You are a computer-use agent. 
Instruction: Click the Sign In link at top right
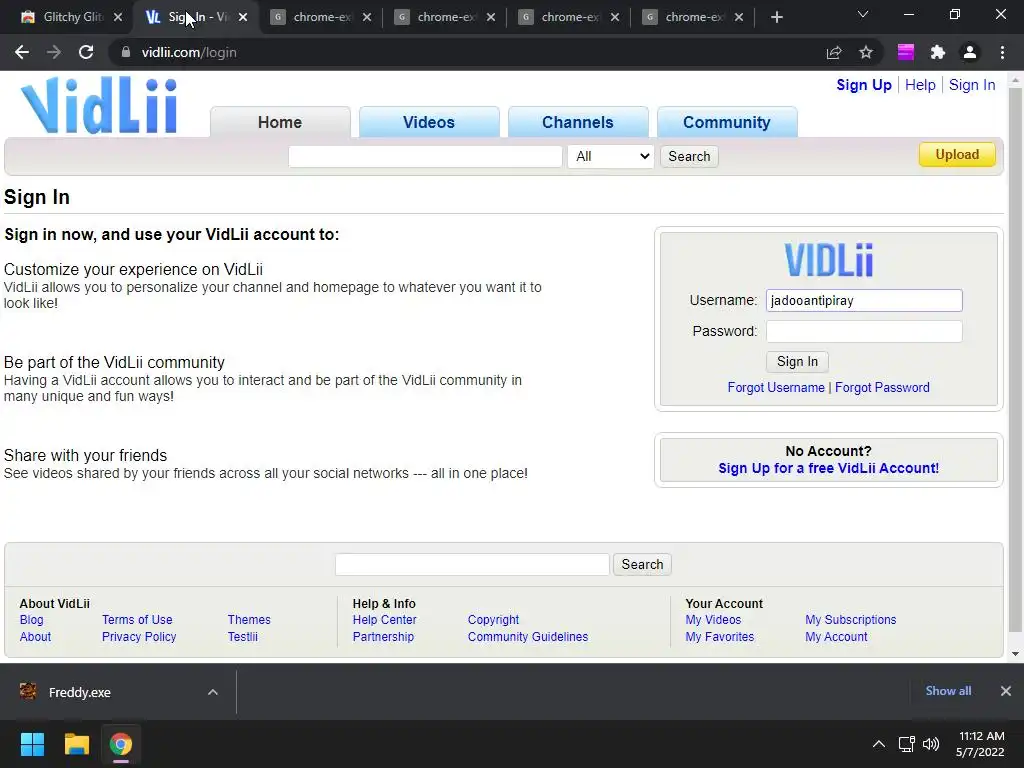pos(972,85)
